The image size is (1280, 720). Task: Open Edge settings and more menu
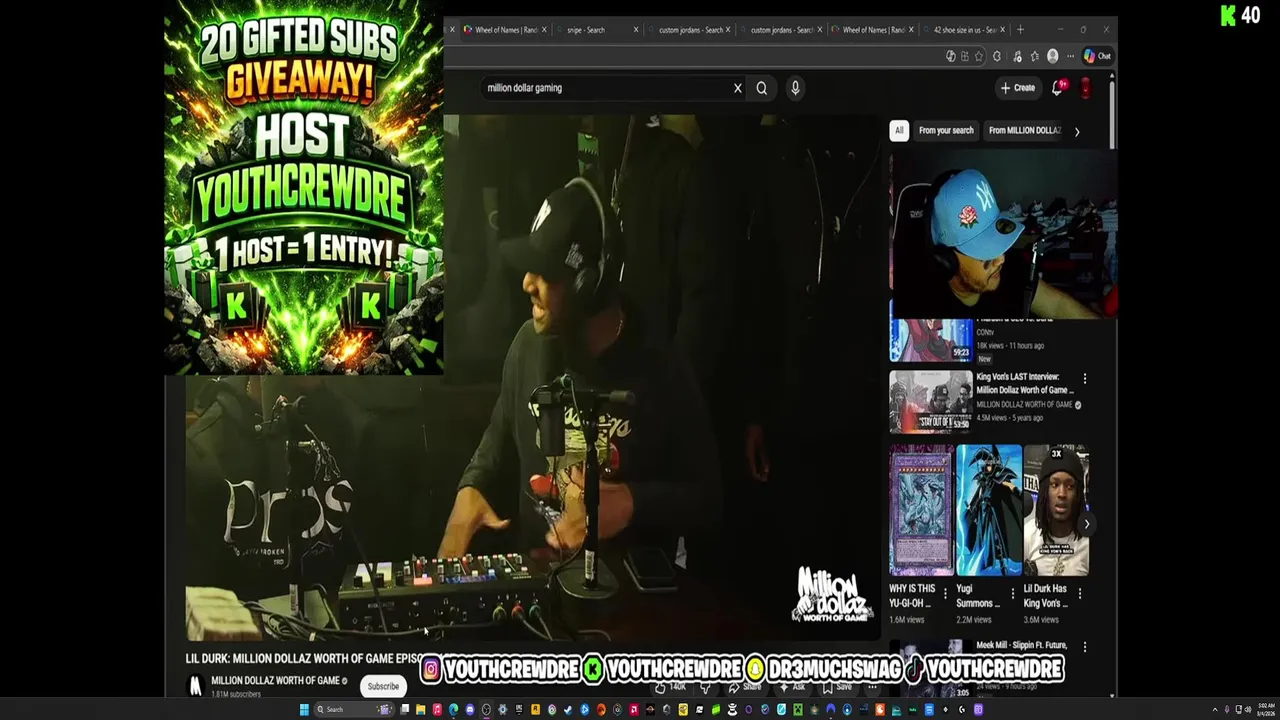click(x=1070, y=56)
